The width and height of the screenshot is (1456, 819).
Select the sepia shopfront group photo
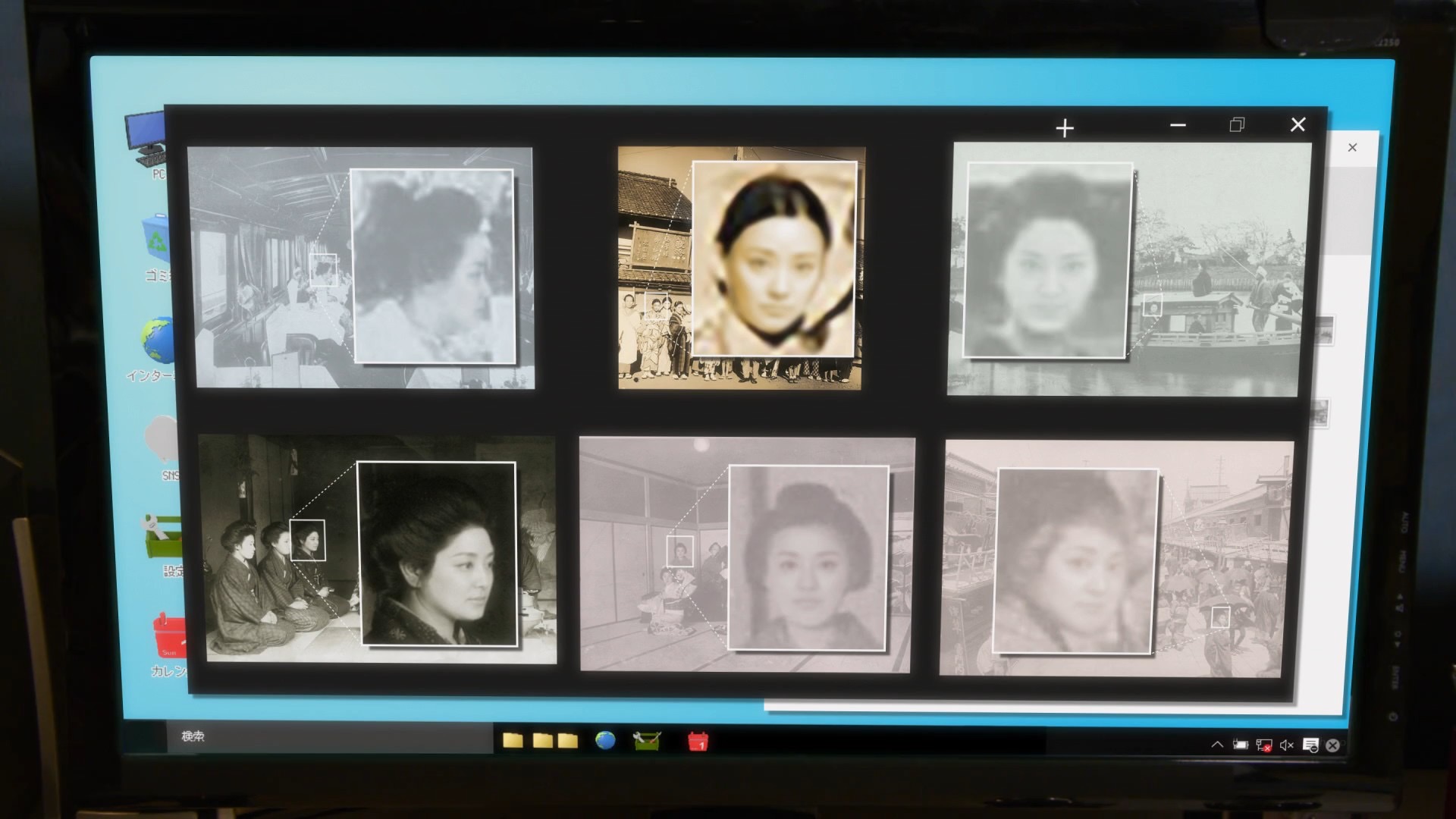[x=741, y=268]
